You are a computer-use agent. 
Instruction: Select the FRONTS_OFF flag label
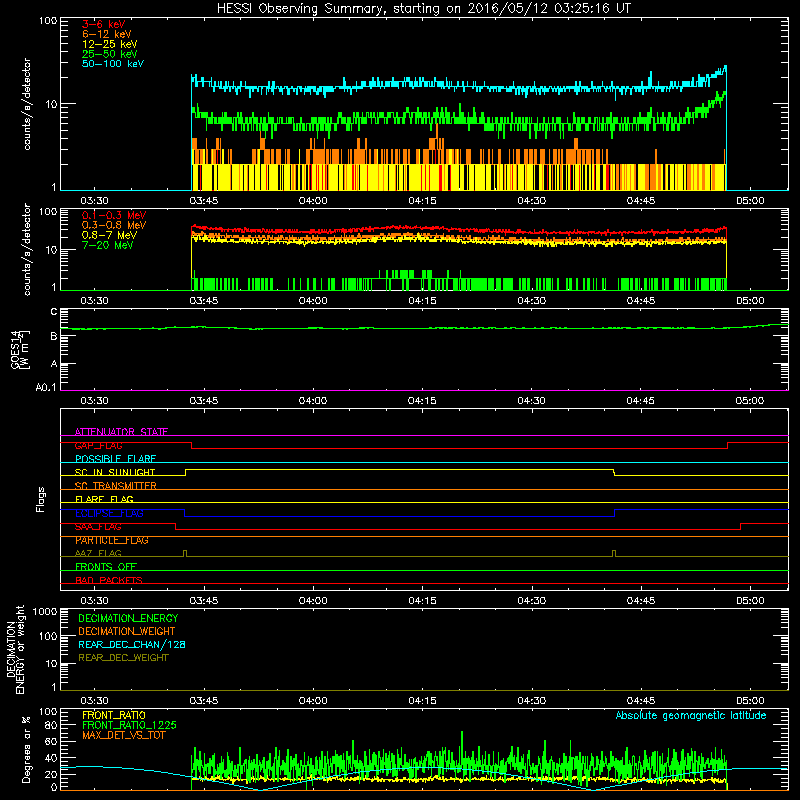(106, 567)
